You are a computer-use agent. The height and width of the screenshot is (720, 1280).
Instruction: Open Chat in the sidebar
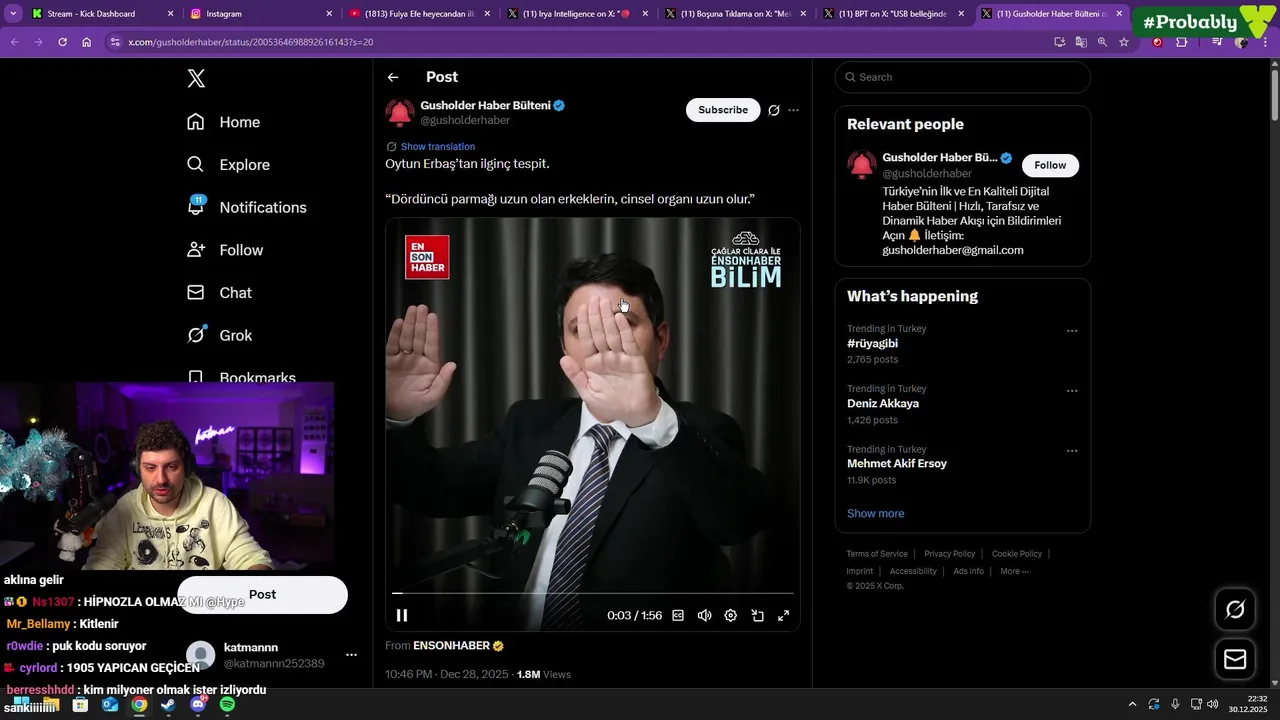(219, 293)
